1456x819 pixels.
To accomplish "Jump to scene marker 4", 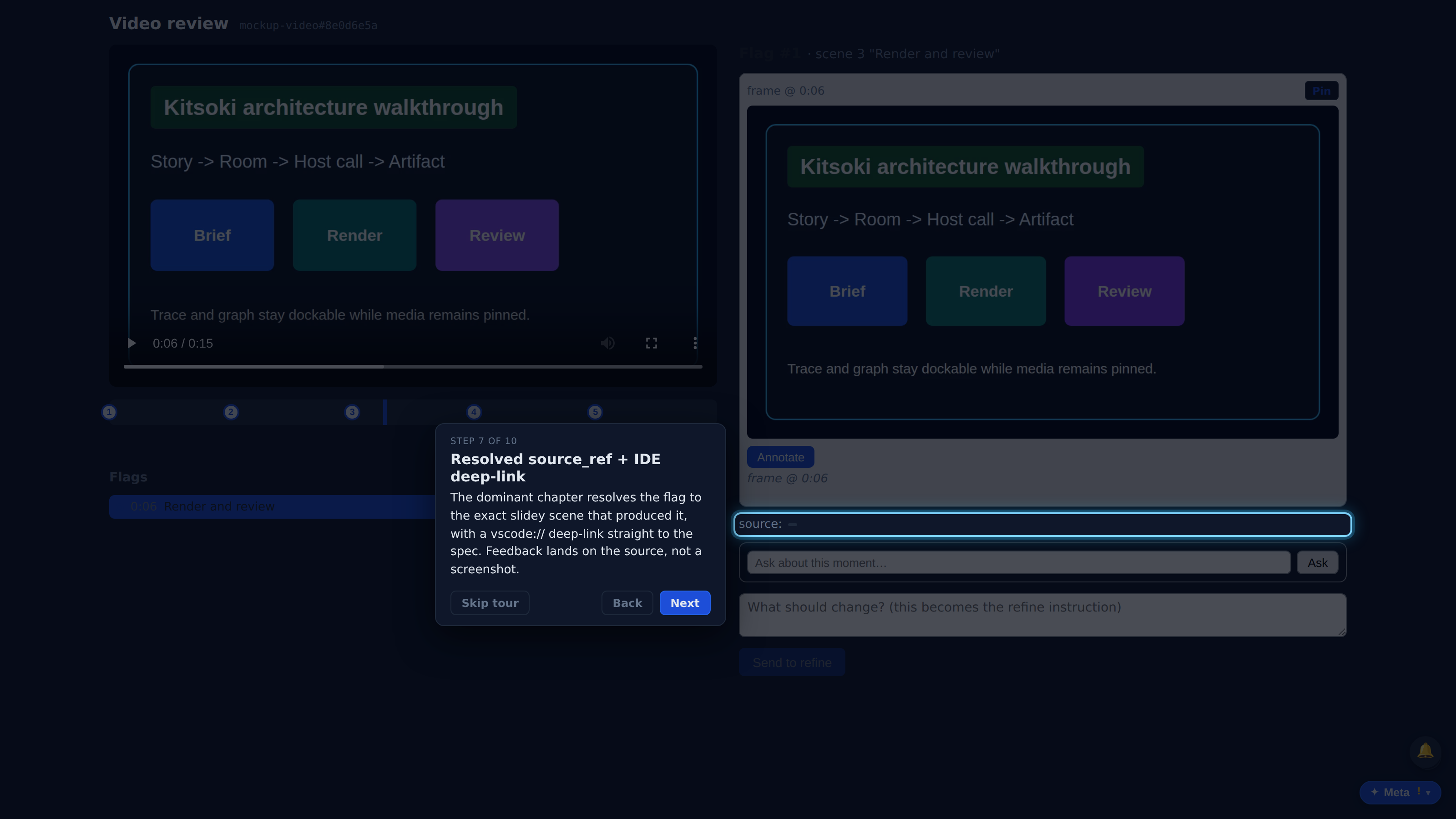I will [x=474, y=412].
